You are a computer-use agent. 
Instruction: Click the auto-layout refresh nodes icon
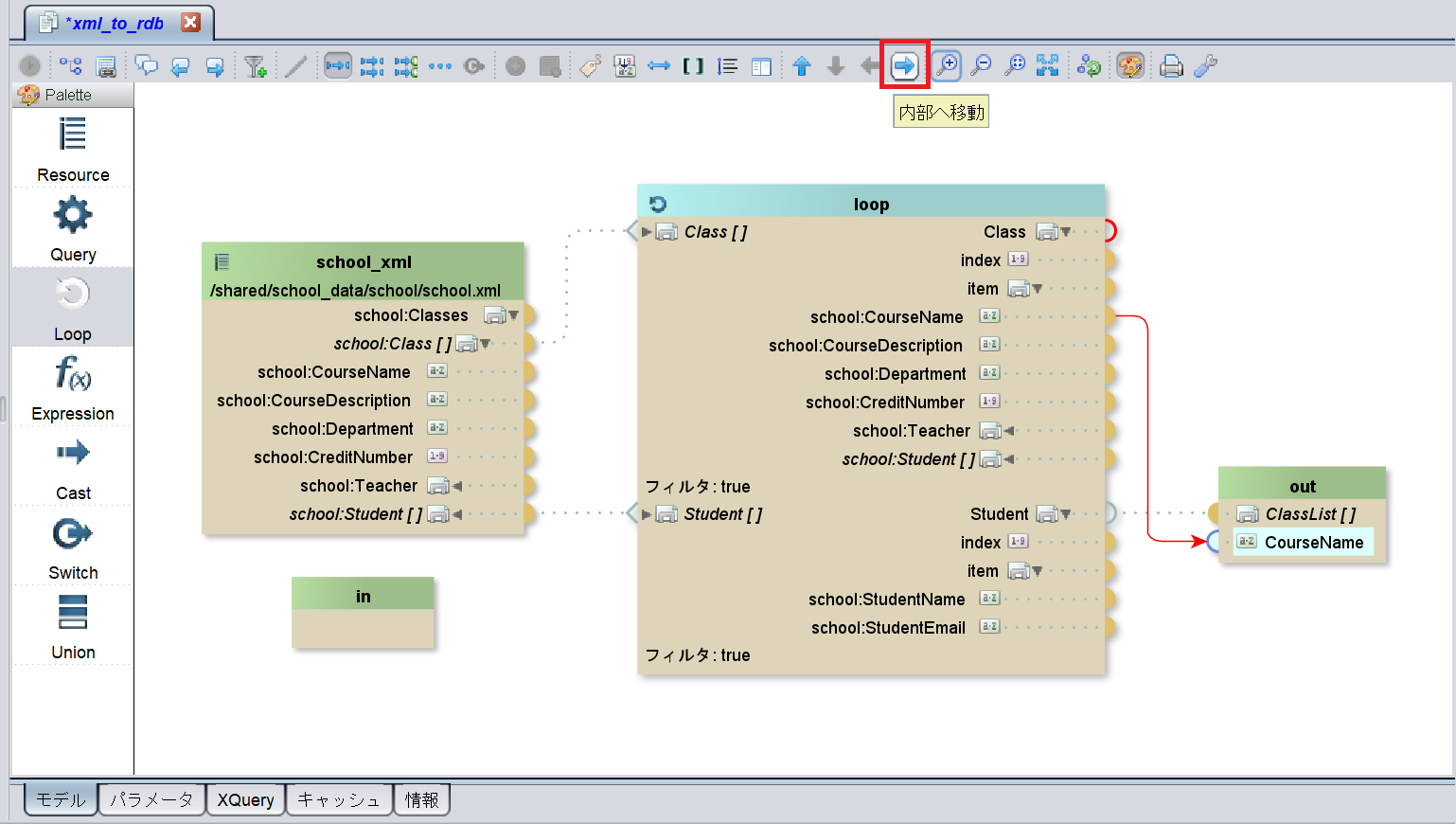tap(1090, 65)
